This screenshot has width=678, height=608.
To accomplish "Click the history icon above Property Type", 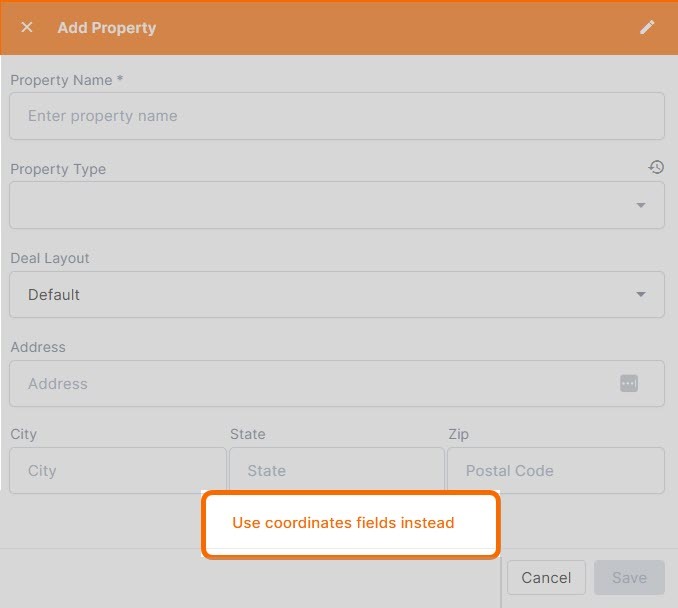I will [656, 167].
